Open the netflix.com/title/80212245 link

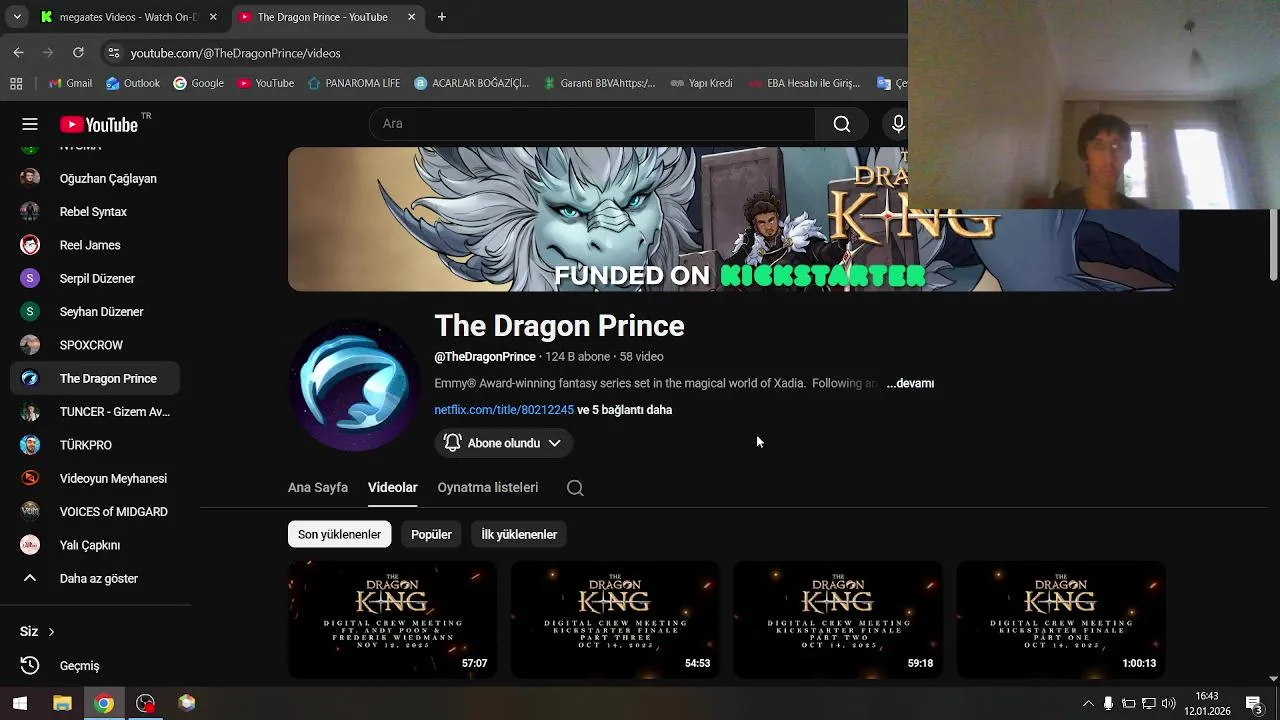(504, 410)
